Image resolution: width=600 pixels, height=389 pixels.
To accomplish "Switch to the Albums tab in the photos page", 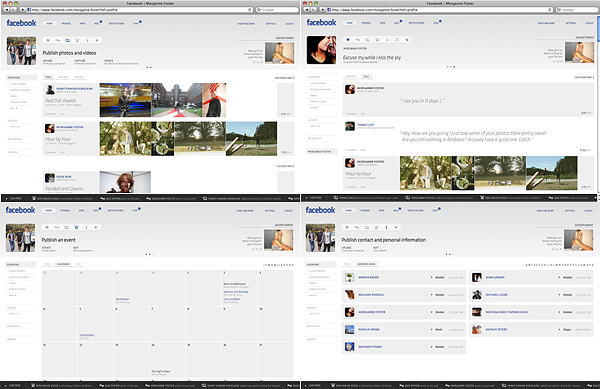I will 63,77.
